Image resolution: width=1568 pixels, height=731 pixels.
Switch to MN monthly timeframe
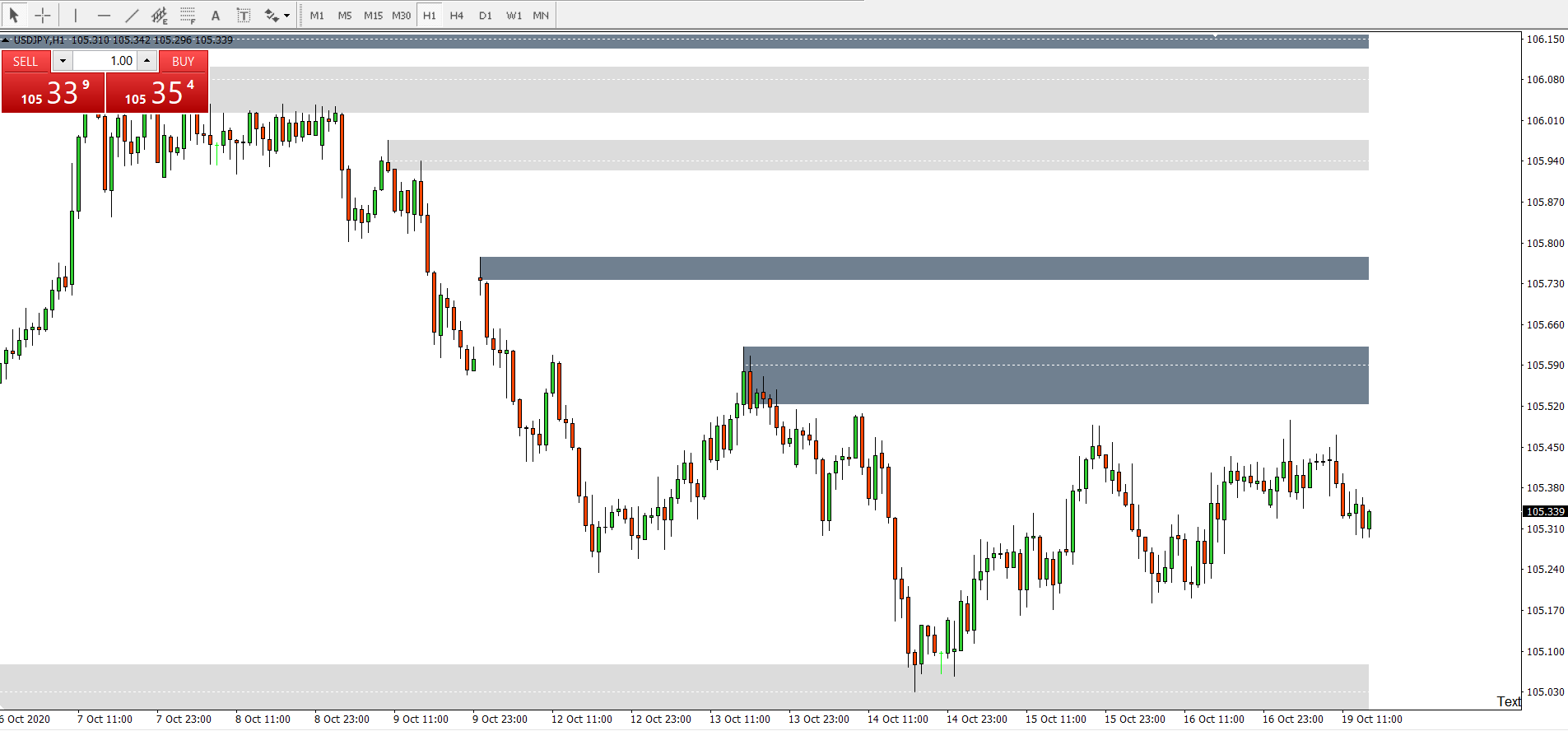(x=541, y=16)
